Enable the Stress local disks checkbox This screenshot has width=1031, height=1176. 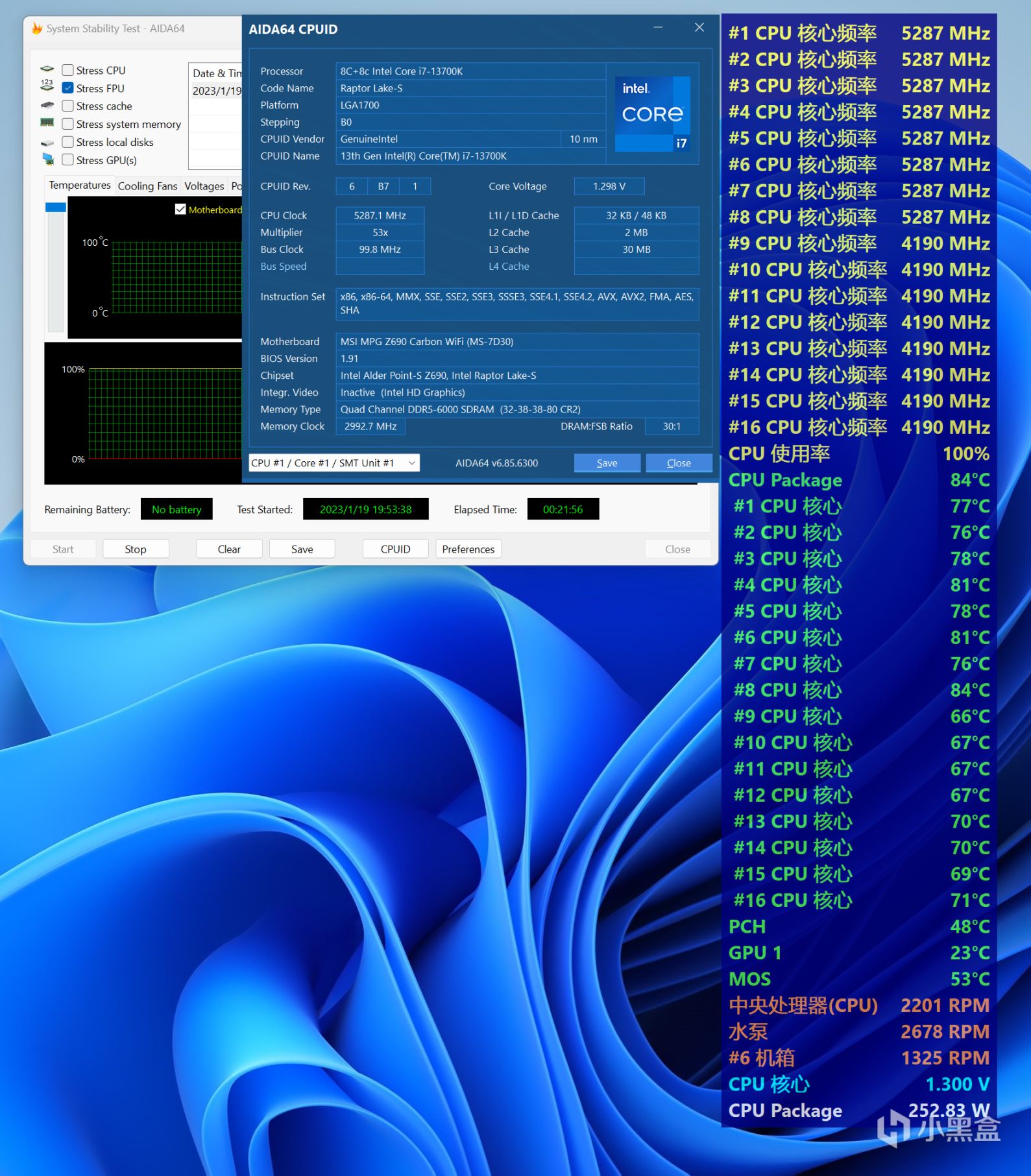[67, 142]
